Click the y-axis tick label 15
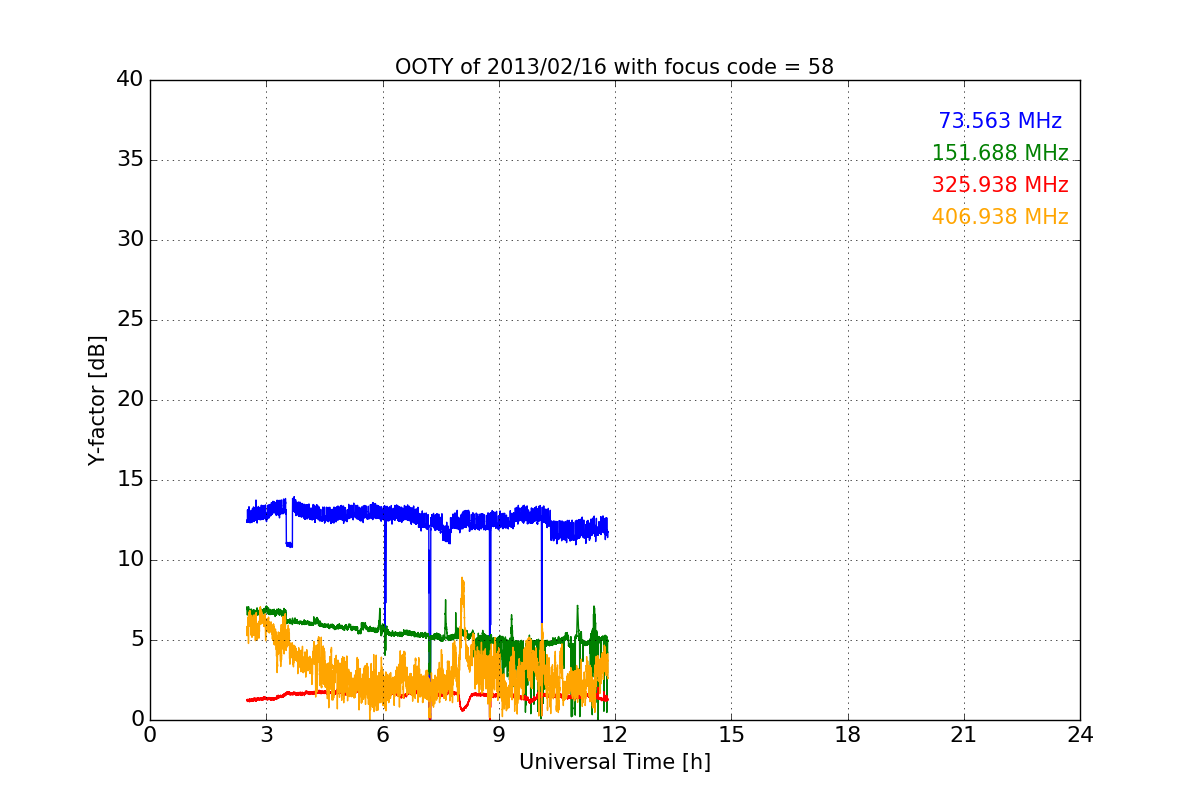Viewport: 1200px width, 800px height. 130,480
